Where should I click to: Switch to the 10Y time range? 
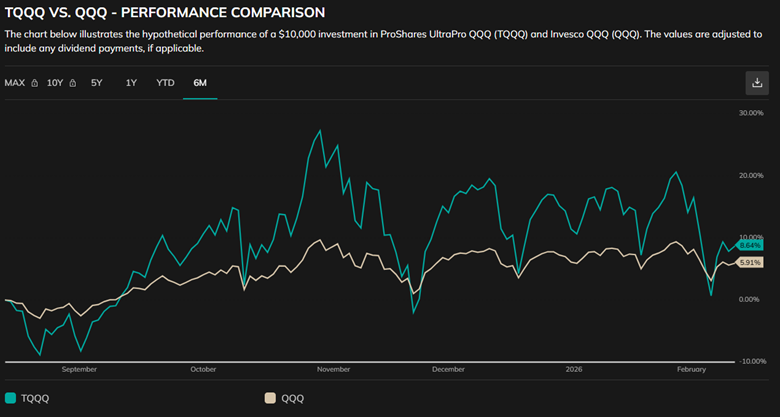pos(55,83)
